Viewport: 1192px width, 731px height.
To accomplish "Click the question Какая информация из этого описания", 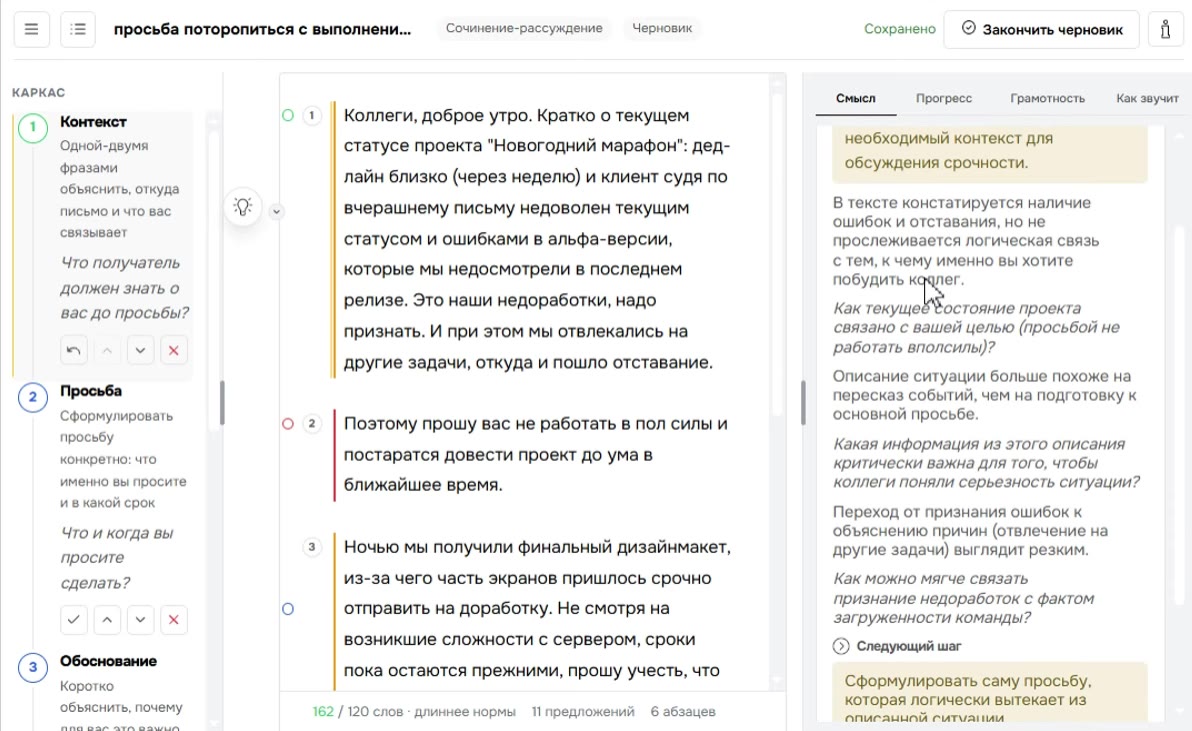I will pos(986,463).
